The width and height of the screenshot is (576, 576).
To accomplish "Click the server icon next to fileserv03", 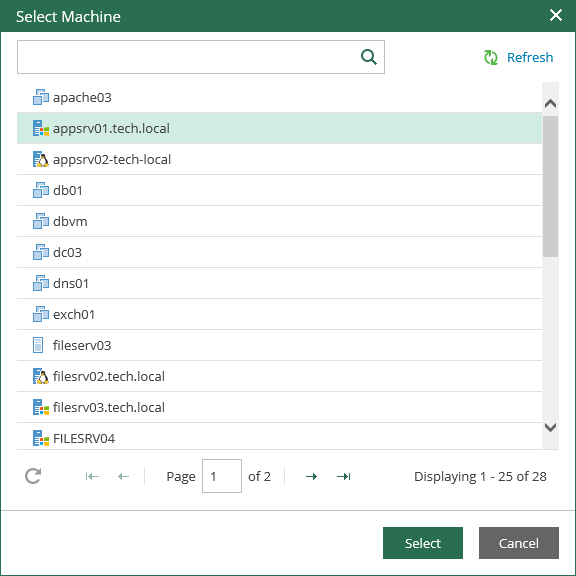I will click(x=38, y=345).
